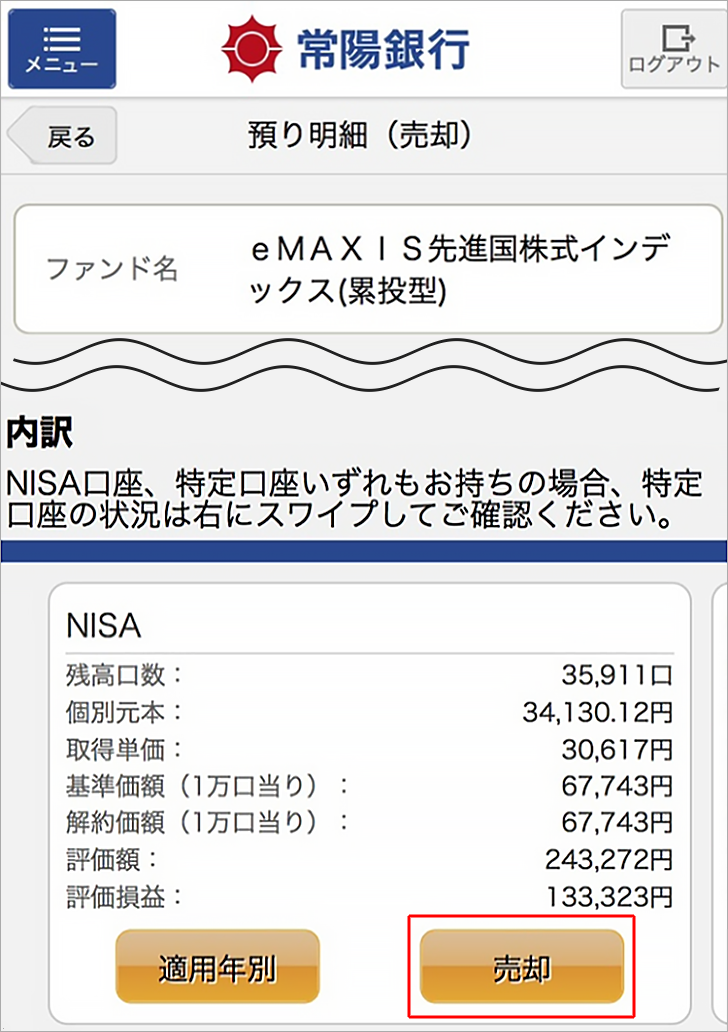Tap the NISA card heading
The width and height of the screenshot is (728, 1032).
[104, 626]
